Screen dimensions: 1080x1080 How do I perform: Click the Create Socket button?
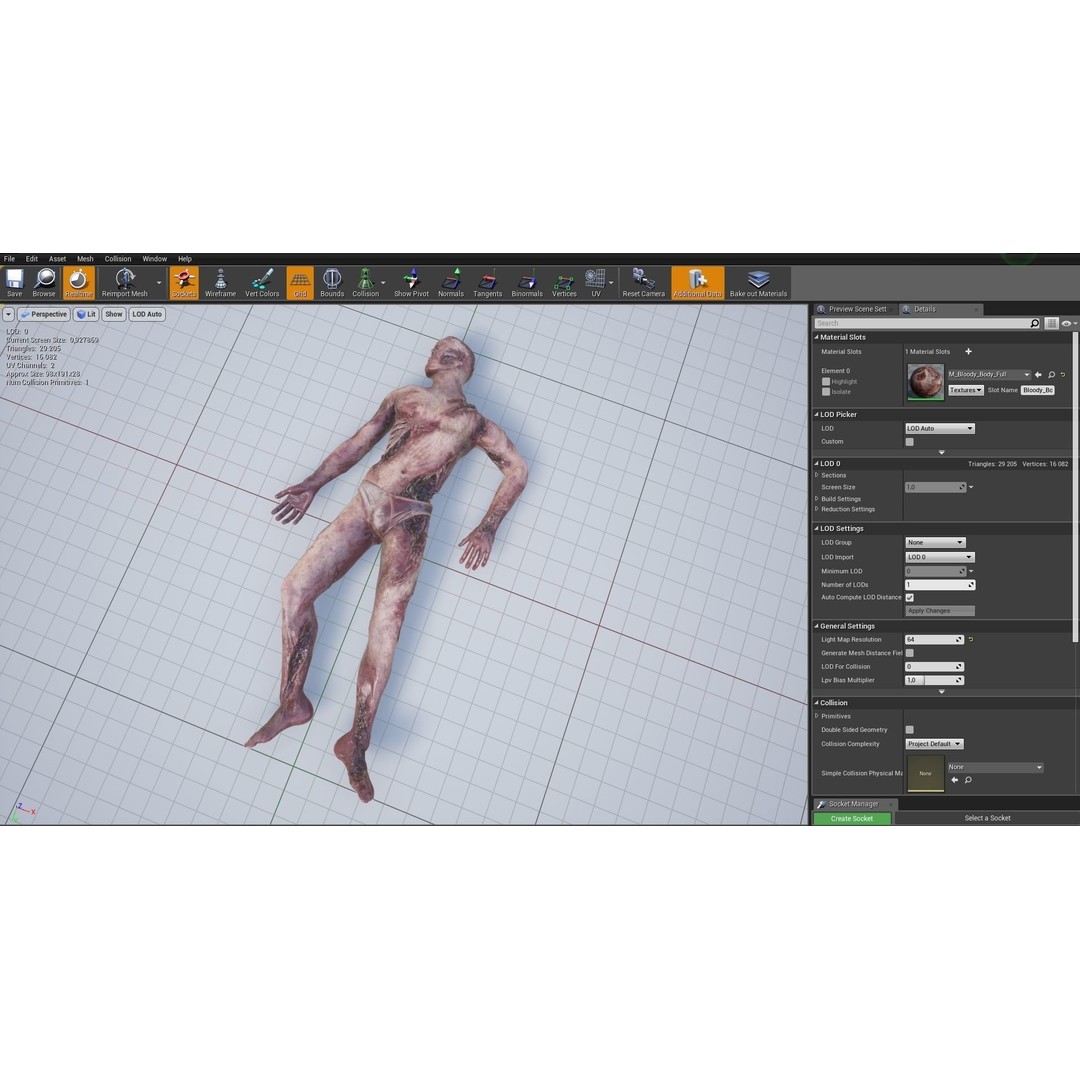click(x=851, y=818)
